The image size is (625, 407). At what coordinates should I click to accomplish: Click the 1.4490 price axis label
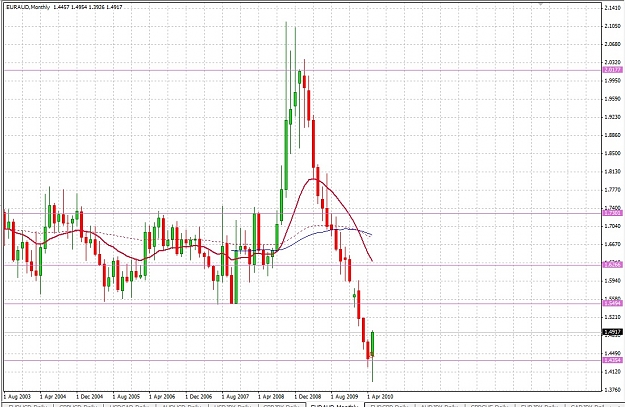click(613, 353)
